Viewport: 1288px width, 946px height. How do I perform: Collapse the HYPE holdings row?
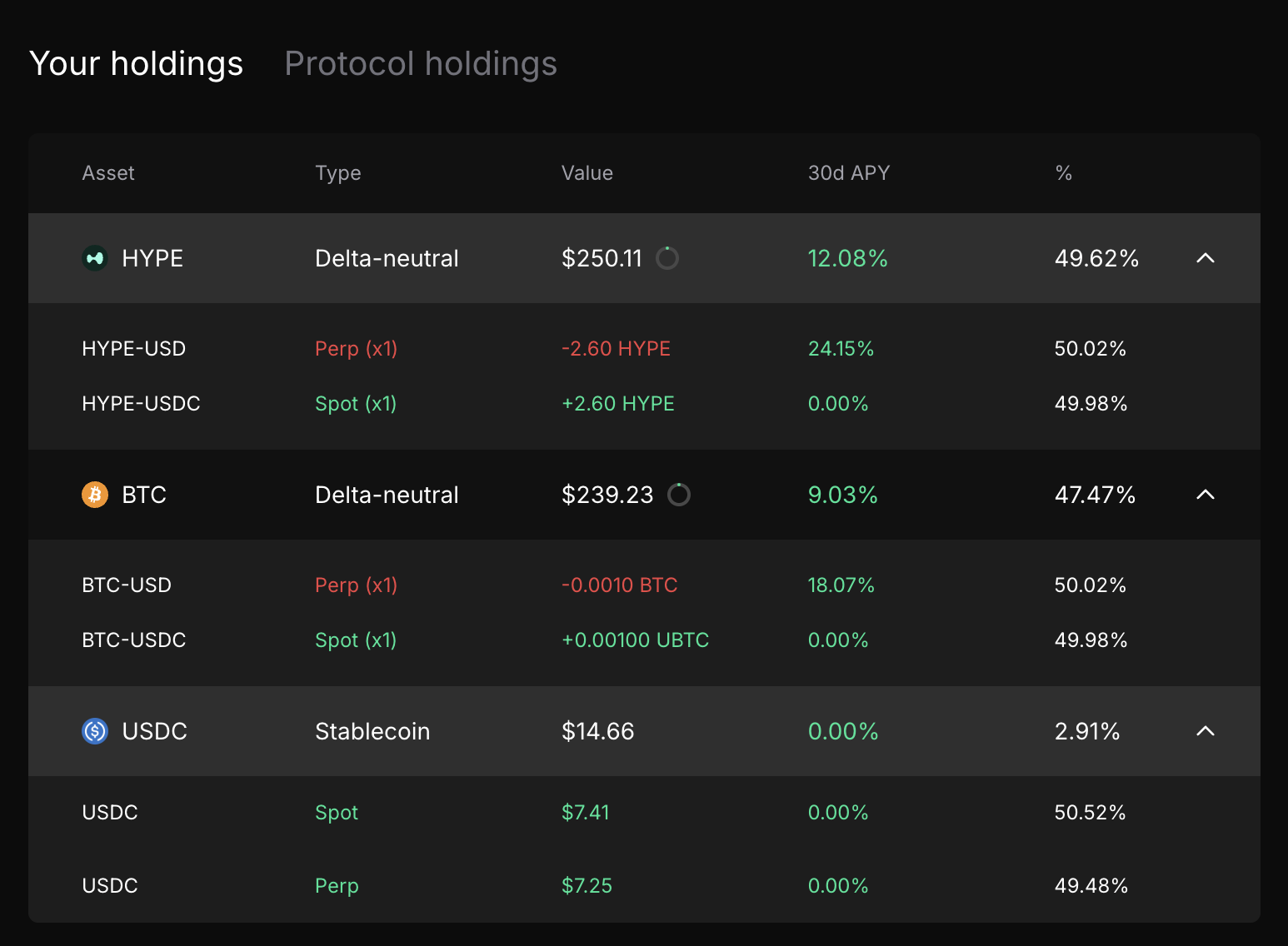1206,258
